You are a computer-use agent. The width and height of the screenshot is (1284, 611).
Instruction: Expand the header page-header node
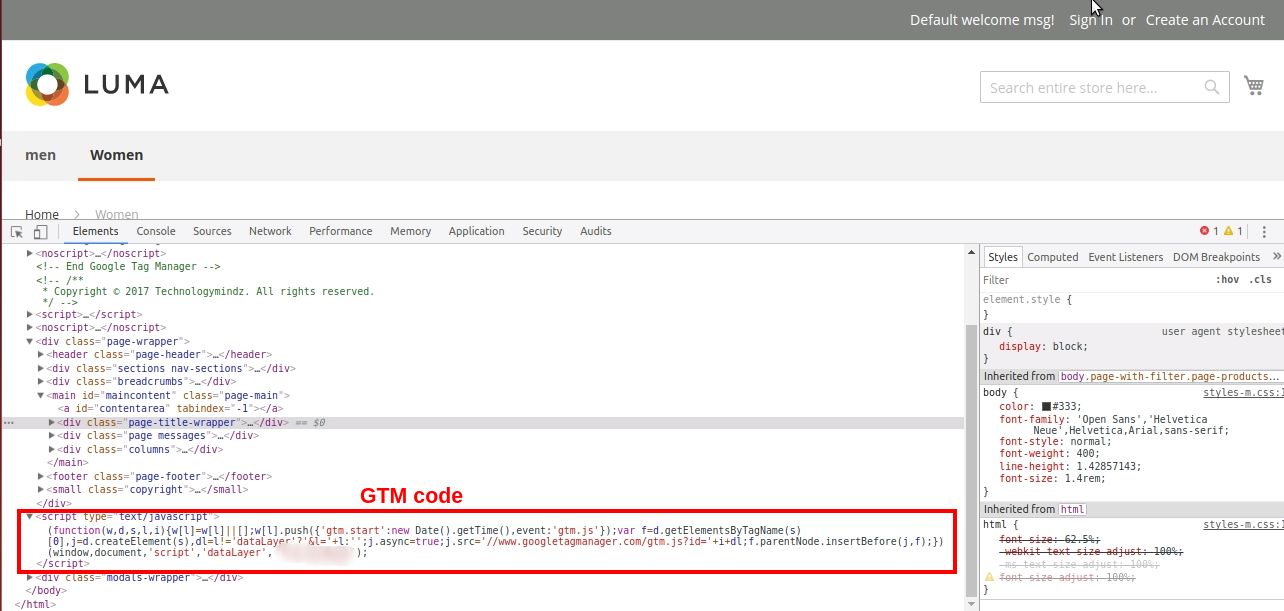[x=41, y=354]
